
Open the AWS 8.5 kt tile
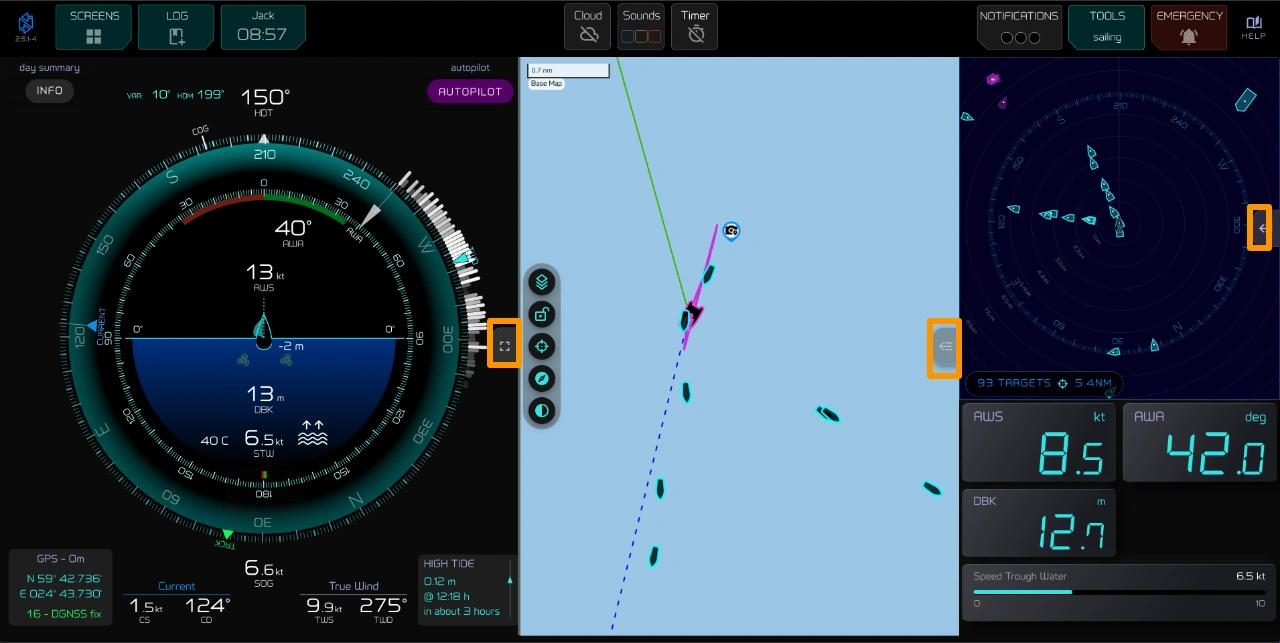1040,441
